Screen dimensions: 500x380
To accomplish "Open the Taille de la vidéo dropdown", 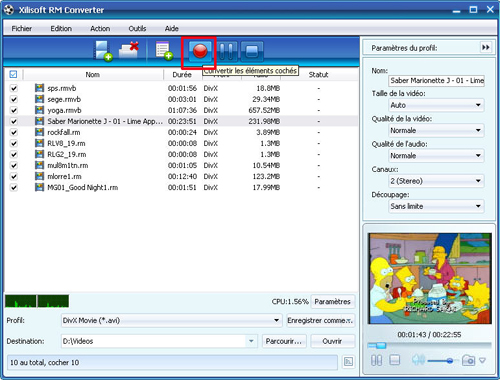I will click(x=436, y=105).
